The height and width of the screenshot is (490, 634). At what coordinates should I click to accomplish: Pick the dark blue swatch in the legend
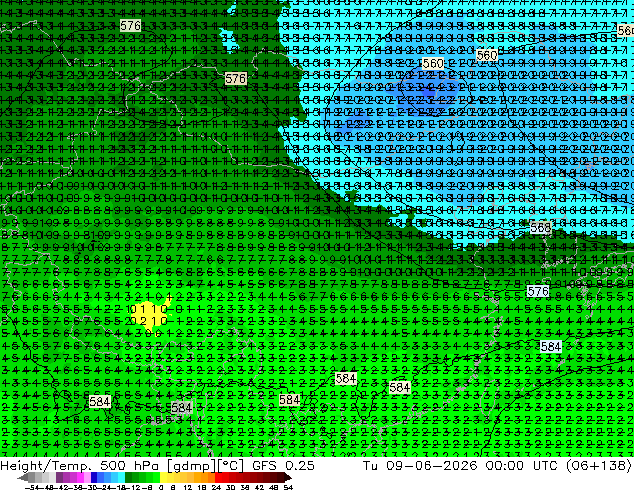94,478
